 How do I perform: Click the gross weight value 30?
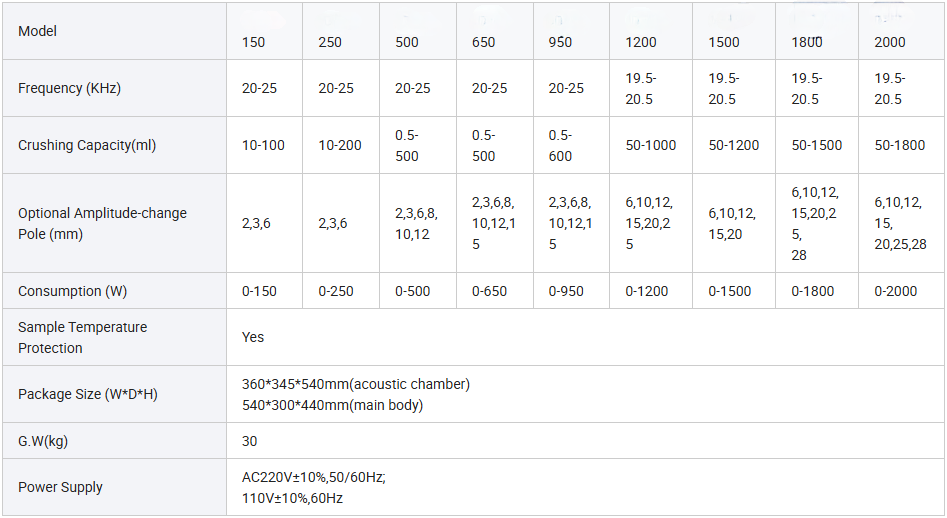pyautogui.click(x=250, y=440)
